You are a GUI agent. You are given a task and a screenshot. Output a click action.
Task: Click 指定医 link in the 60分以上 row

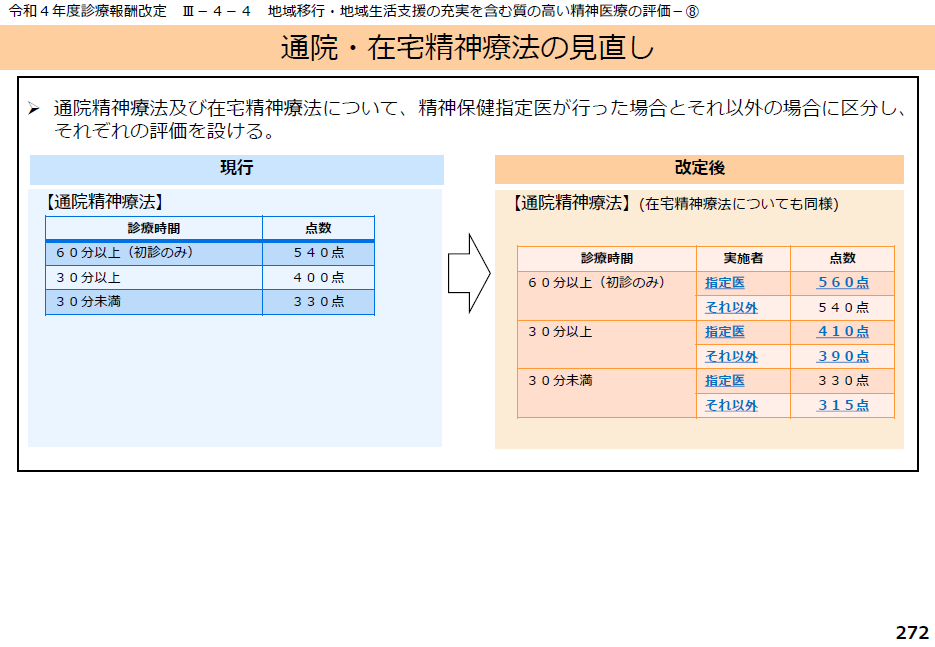(x=725, y=283)
